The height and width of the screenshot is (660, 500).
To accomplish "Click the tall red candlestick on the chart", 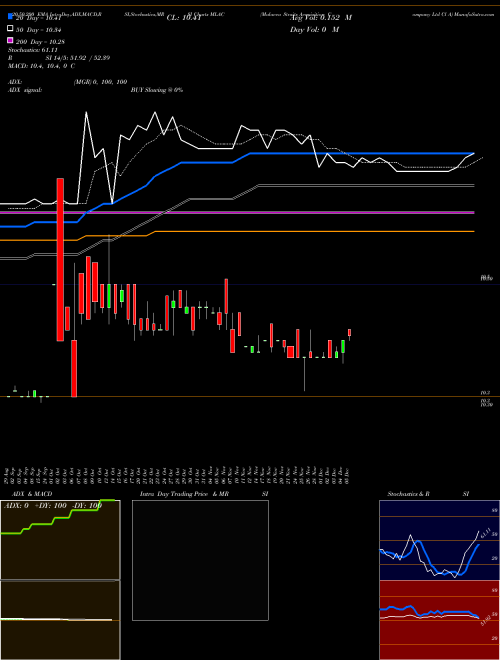I will pos(60,259).
